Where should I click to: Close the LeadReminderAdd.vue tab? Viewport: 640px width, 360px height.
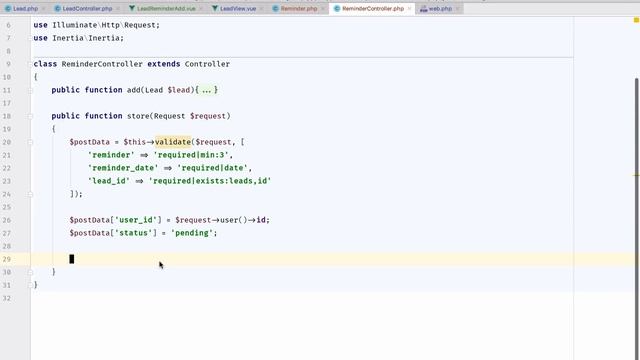point(200,9)
